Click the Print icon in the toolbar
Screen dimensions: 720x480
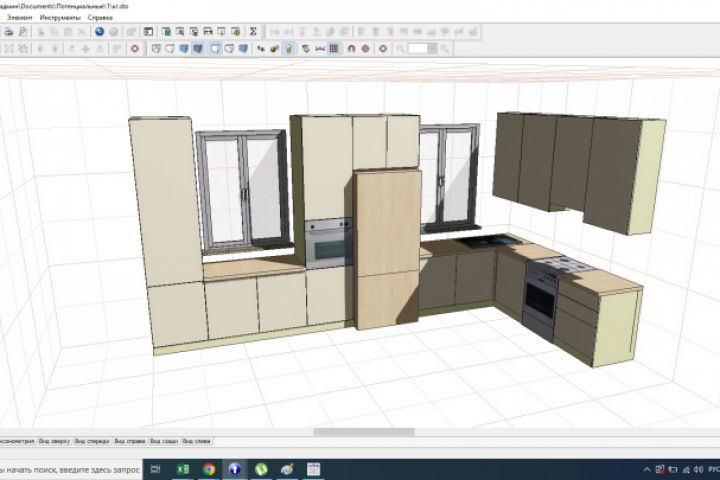[9, 32]
